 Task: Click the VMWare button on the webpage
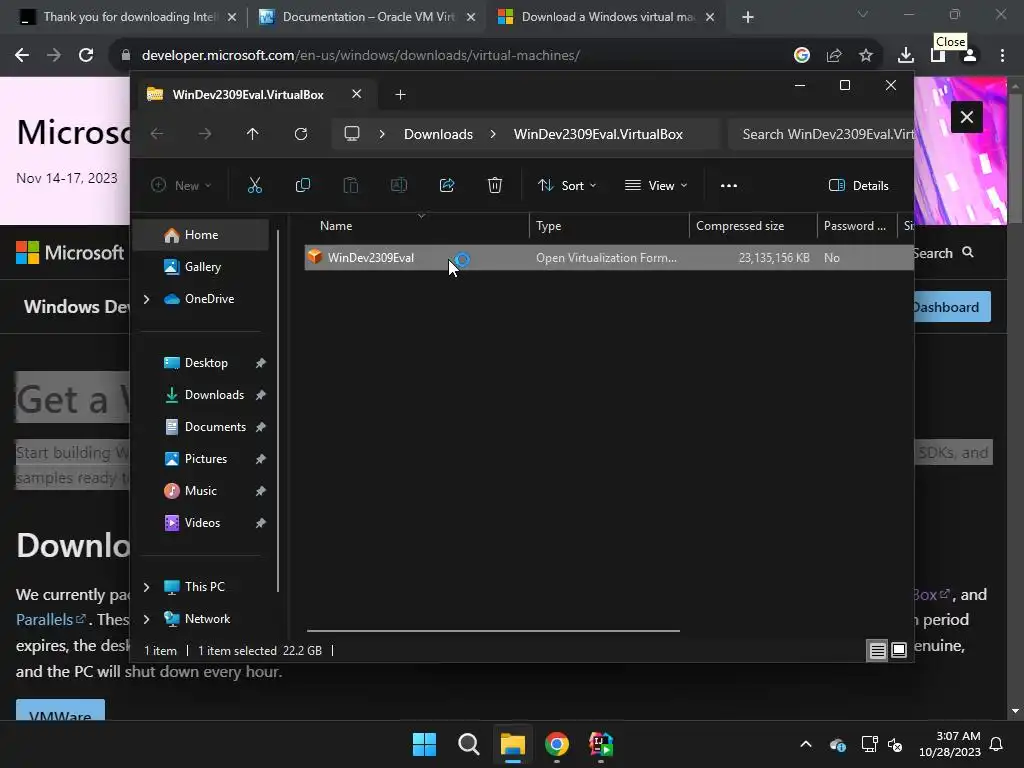60,711
